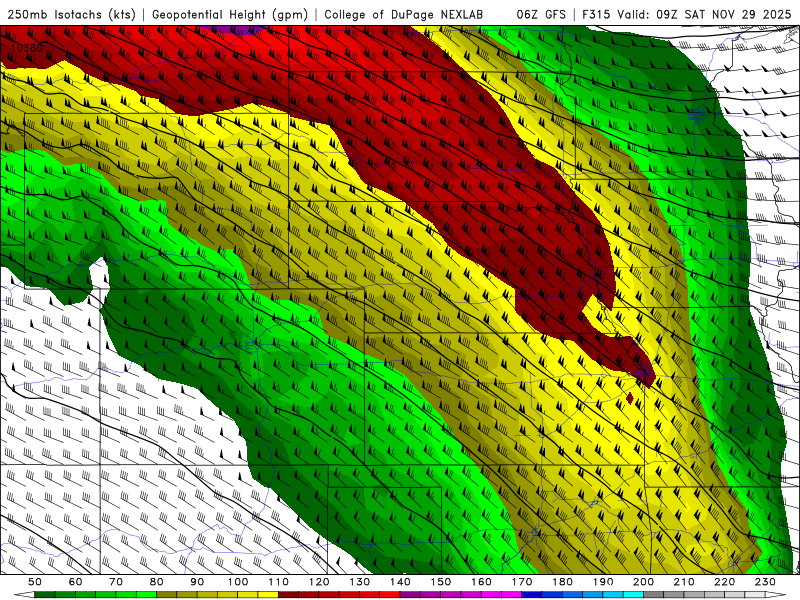This screenshot has height=600, width=800.
Task: Click the 'College of DuPage NEXLAB' header text
Action: pos(403,14)
